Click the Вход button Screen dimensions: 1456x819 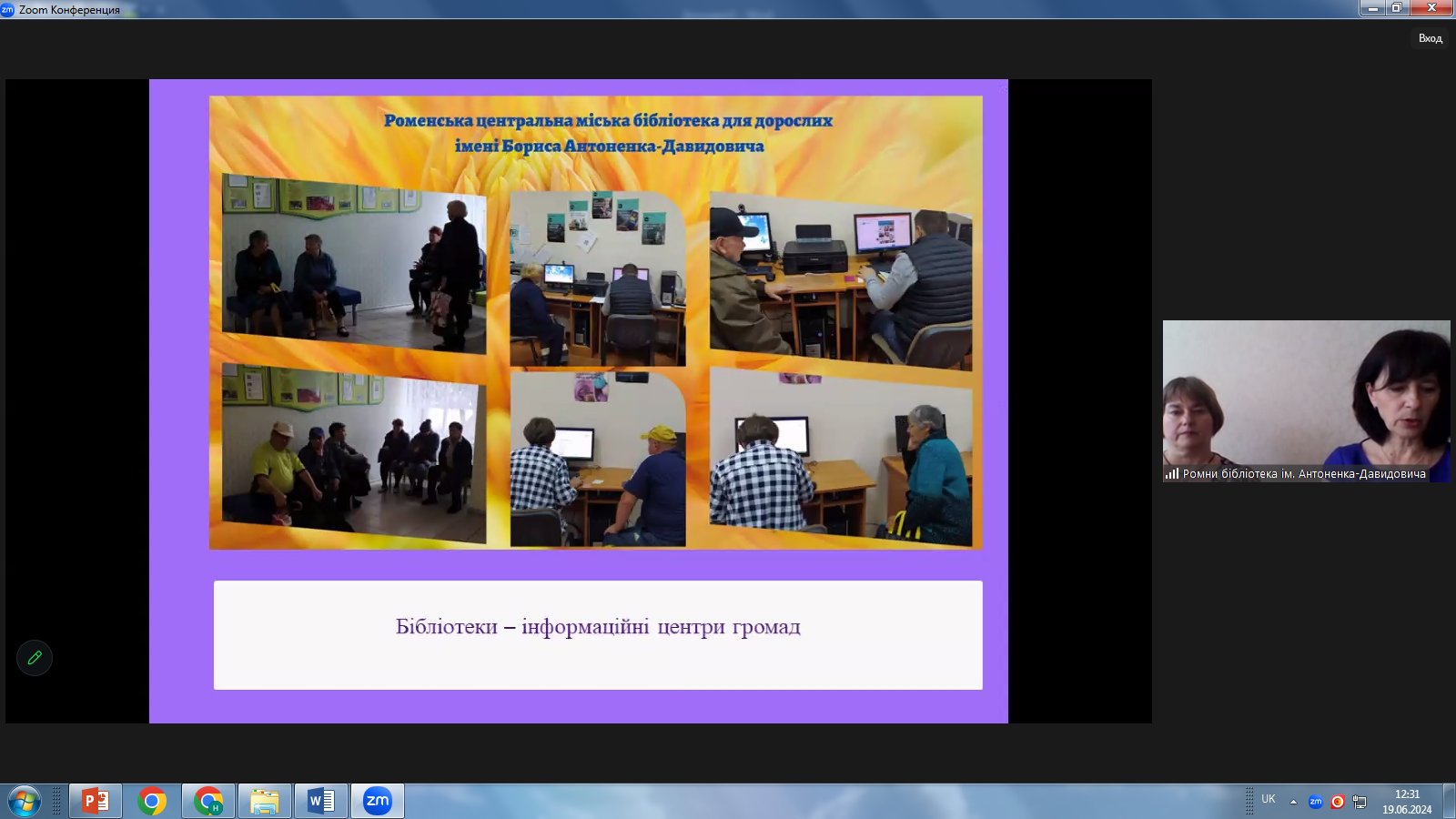[1430, 38]
